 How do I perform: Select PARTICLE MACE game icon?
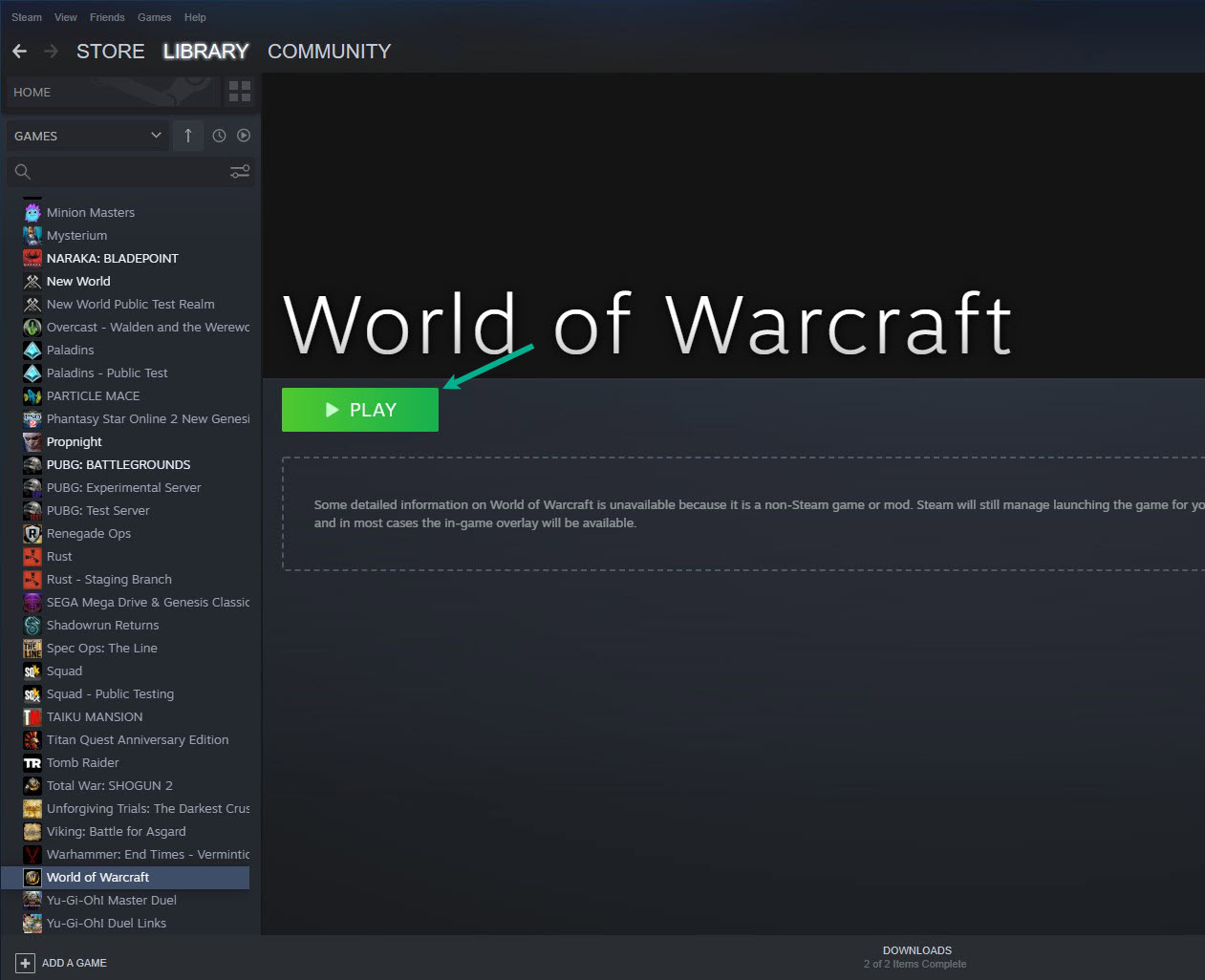click(32, 395)
